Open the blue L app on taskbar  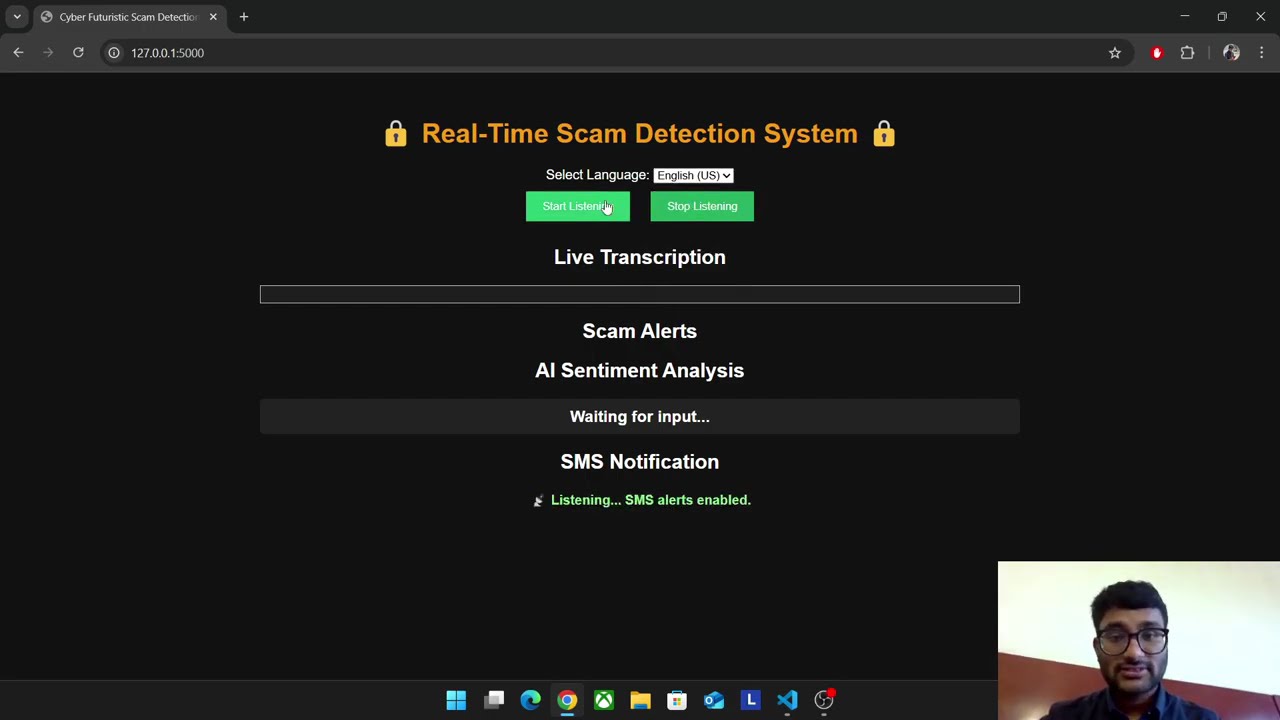coord(751,700)
